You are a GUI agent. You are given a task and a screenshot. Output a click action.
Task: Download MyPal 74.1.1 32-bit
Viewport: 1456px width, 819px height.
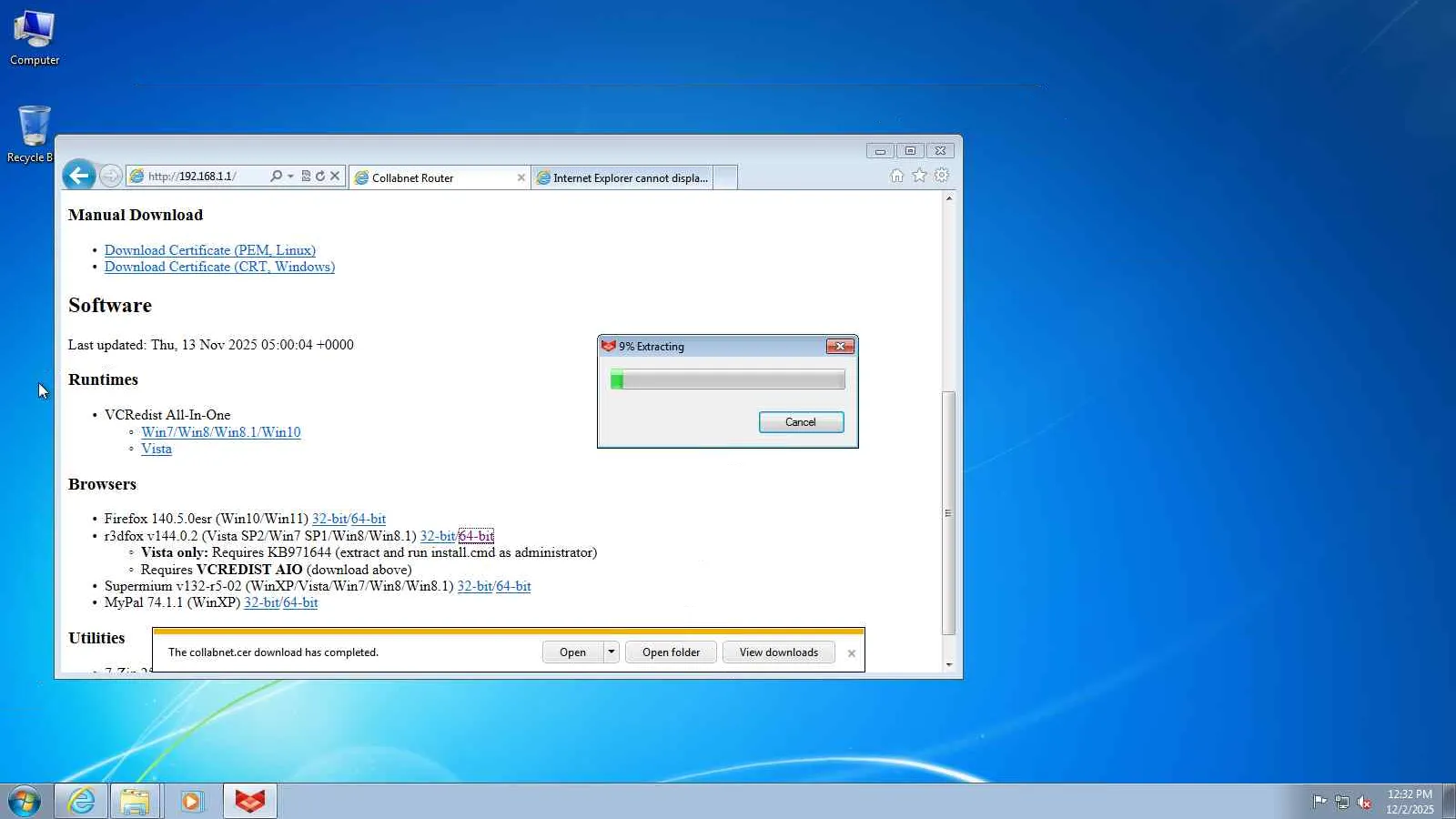pyautogui.click(x=261, y=602)
